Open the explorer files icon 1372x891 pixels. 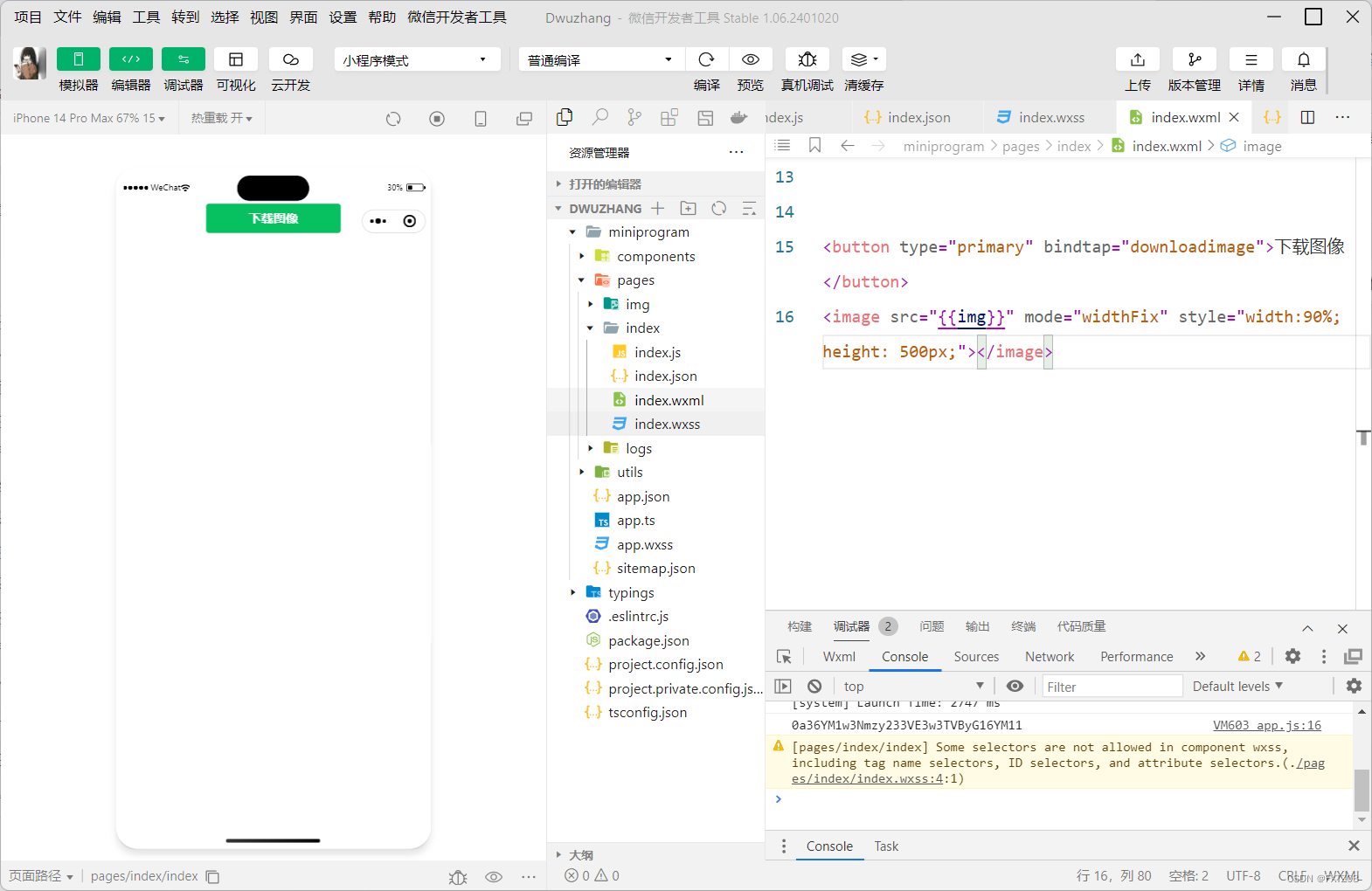(565, 117)
